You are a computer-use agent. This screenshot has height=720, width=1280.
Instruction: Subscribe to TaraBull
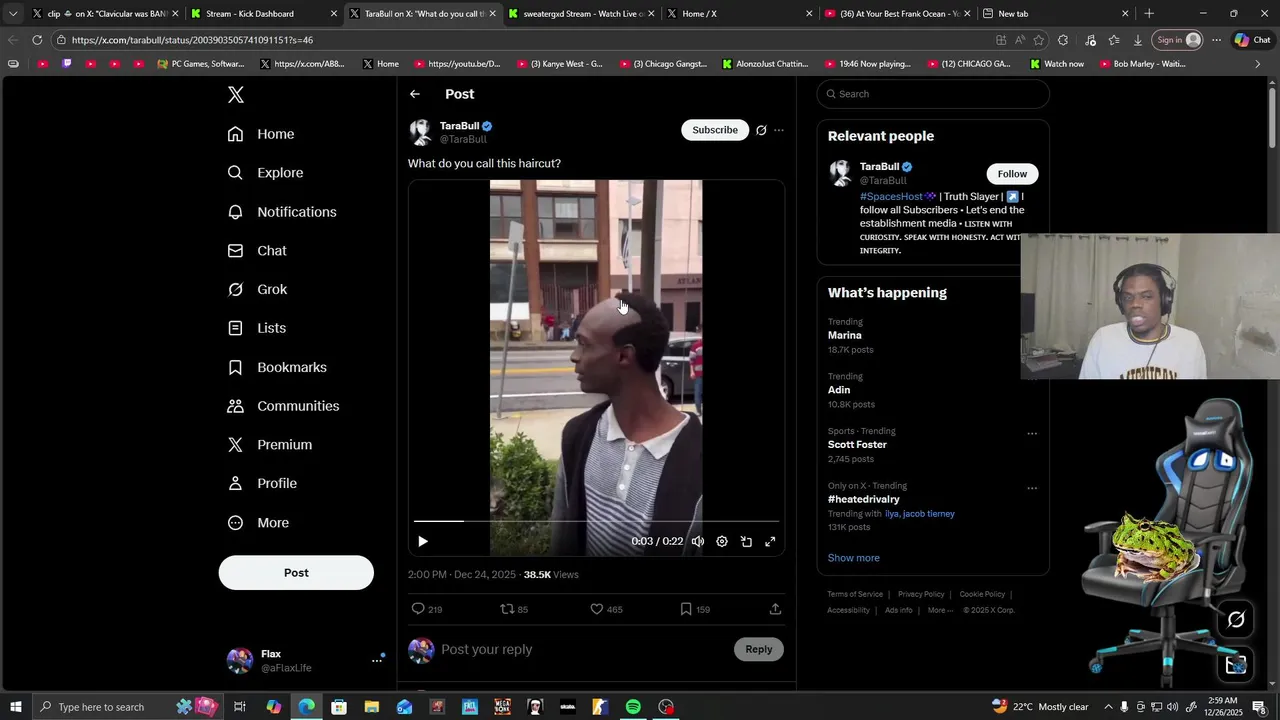(x=715, y=130)
